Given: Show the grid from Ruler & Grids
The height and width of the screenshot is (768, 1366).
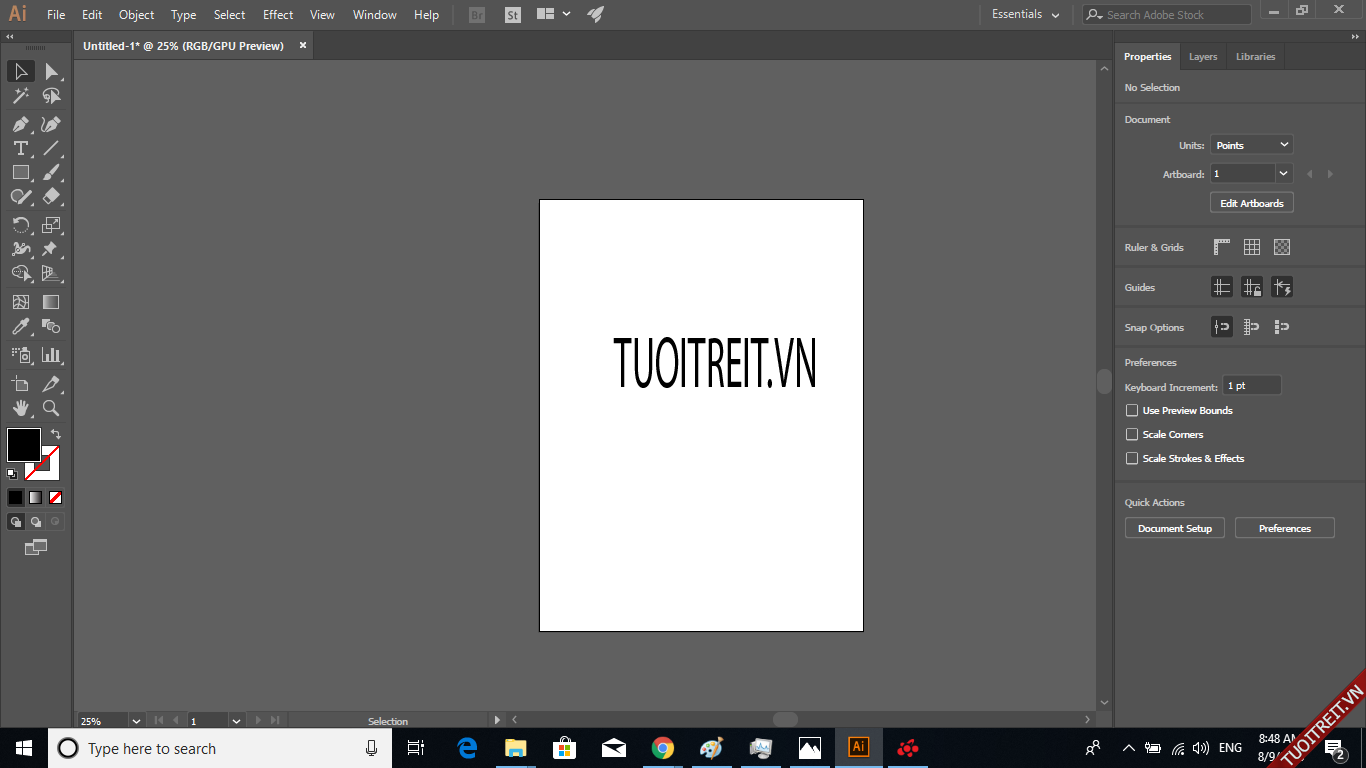Looking at the screenshot, I should (x=1251, y=247).
